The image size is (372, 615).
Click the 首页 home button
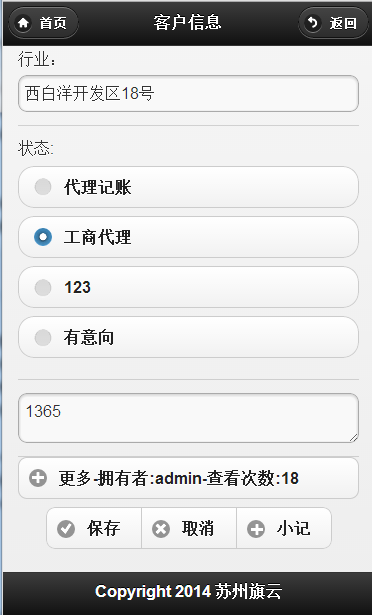(x=43, y=23)
